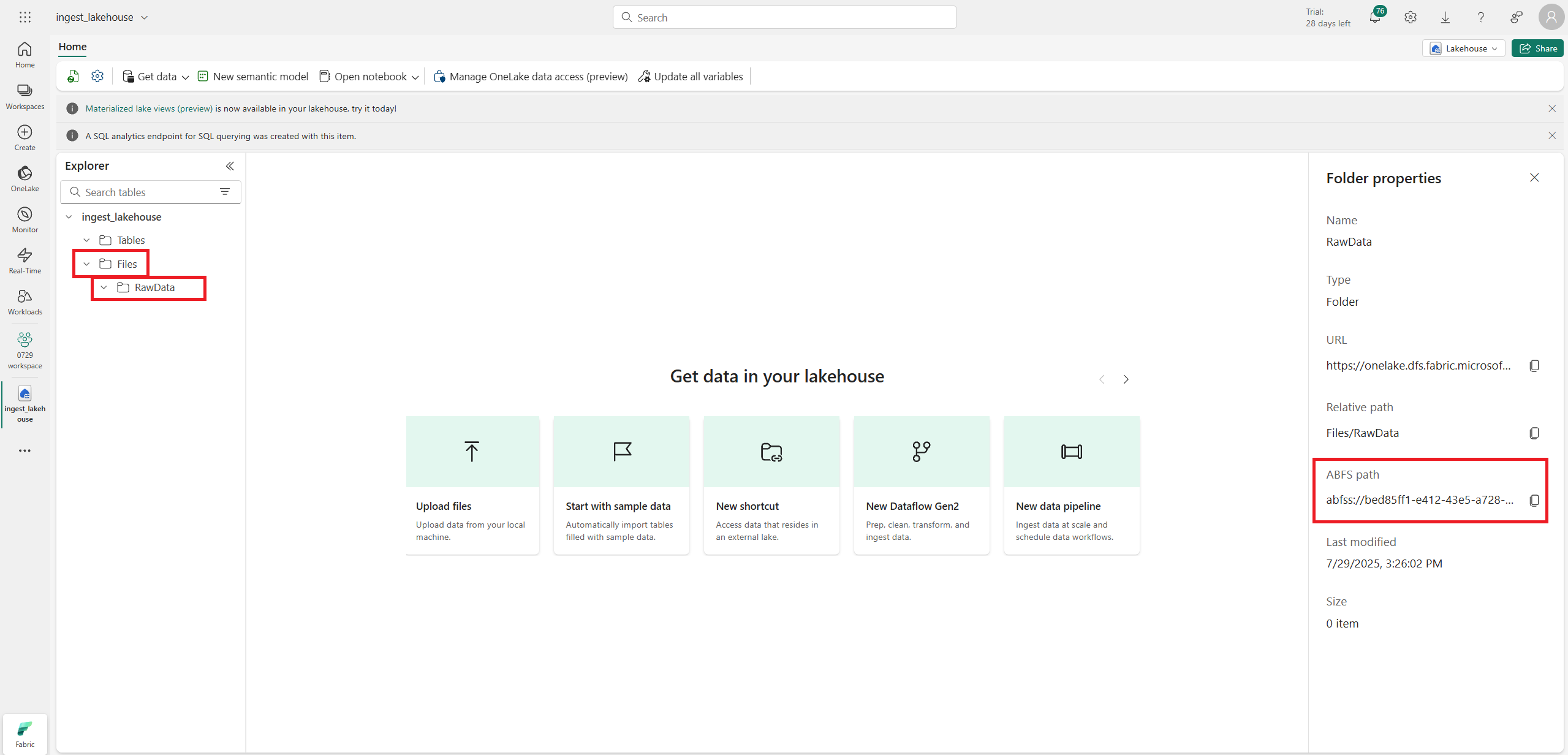Collapse the ingest_lakehouse tree root

coord(69,217)
